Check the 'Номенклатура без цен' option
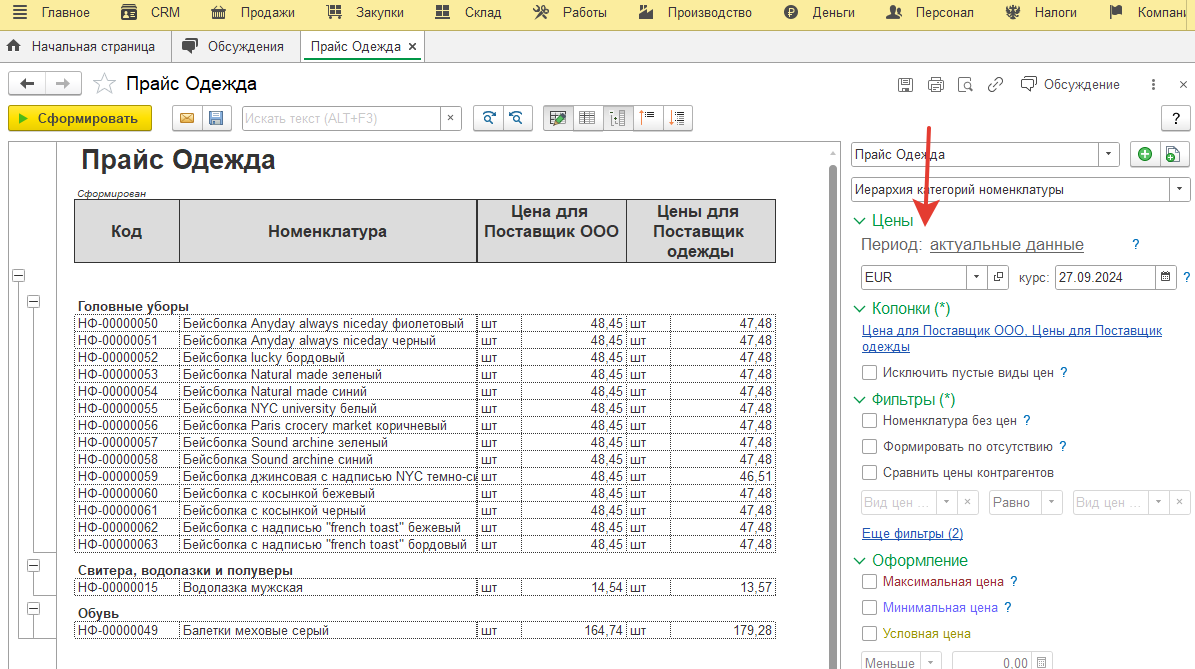The width and height of the screenshot is (1195, 669). click(870, 421)
